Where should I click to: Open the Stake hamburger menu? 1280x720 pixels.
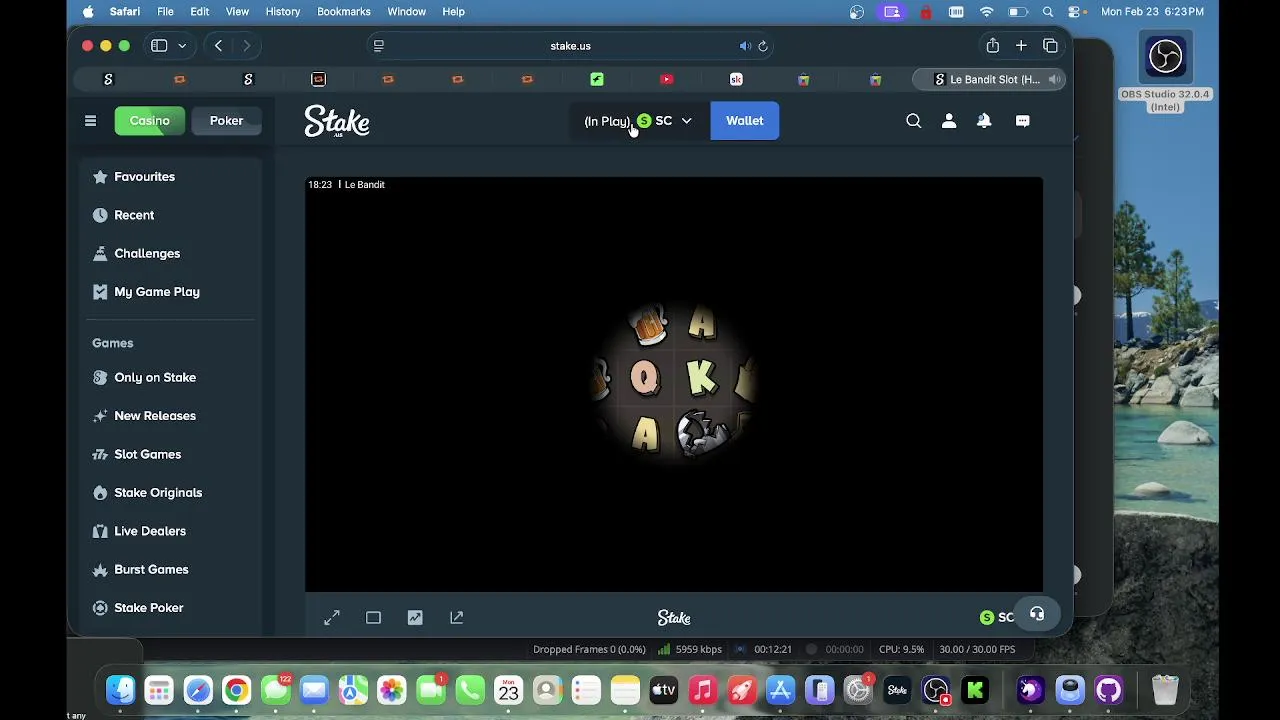tap(90, 121)
